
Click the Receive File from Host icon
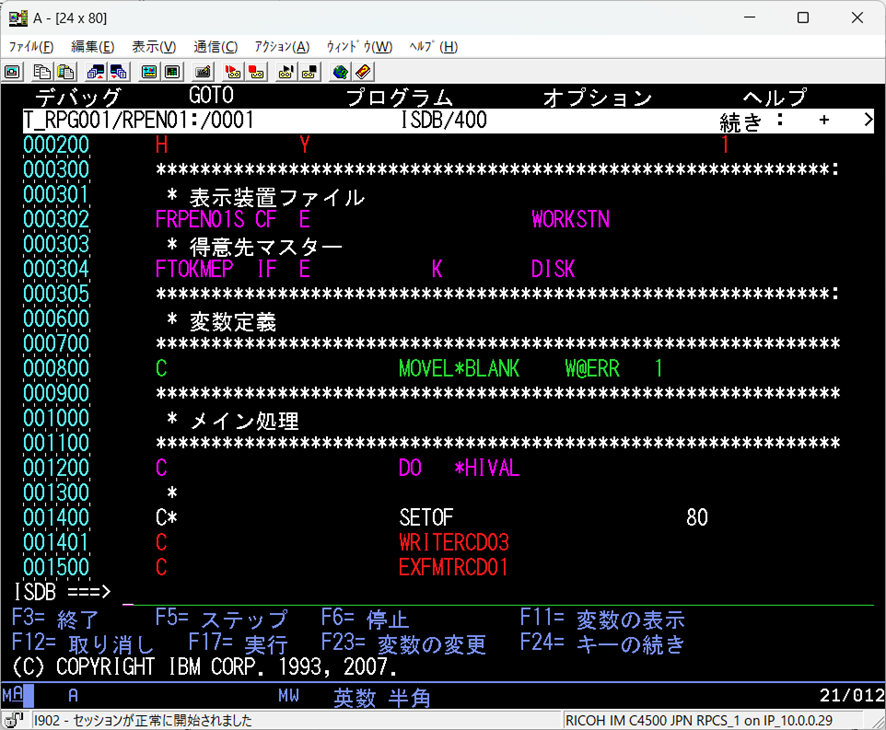(119, 72)
